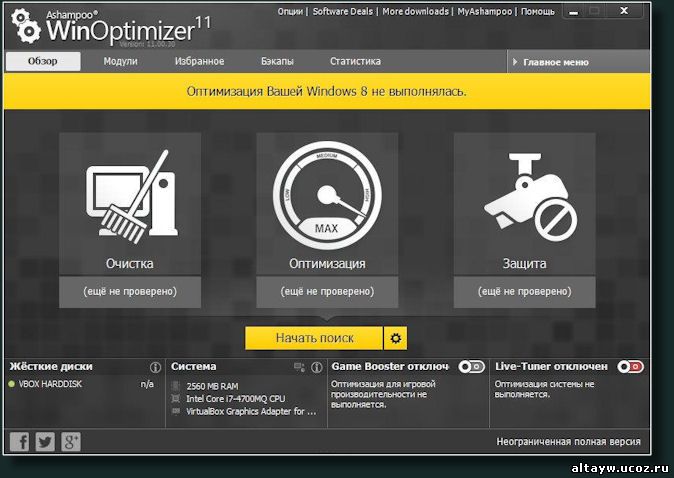674x478 pixels.
Task: Open the More downloads link
Action: (416, 12)
